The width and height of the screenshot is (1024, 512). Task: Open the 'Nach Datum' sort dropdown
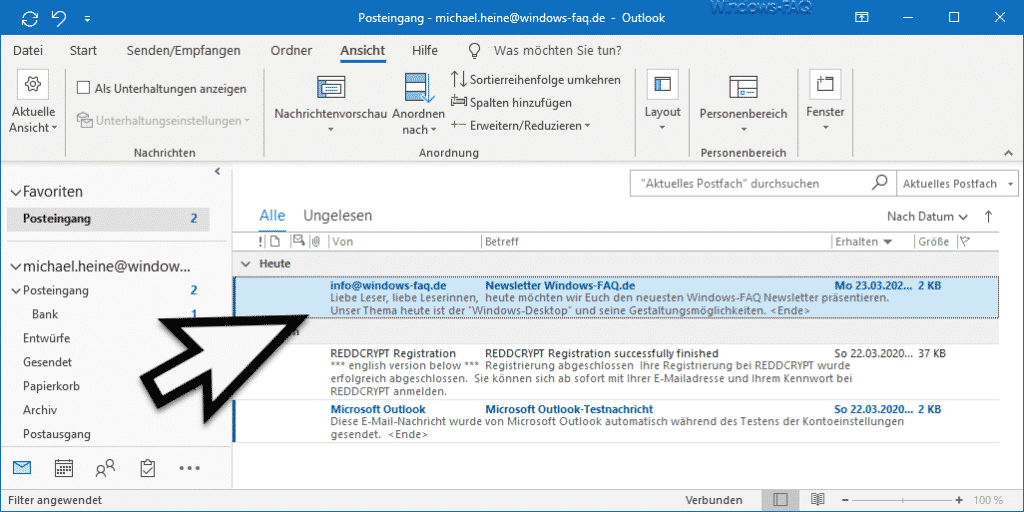[x=928, y=216]
